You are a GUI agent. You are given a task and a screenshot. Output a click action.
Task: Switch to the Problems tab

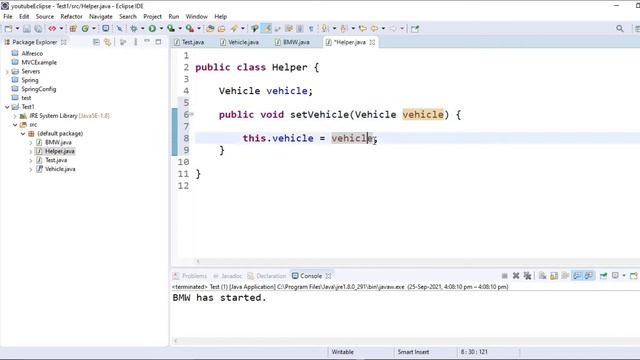[x=190, y=276]
